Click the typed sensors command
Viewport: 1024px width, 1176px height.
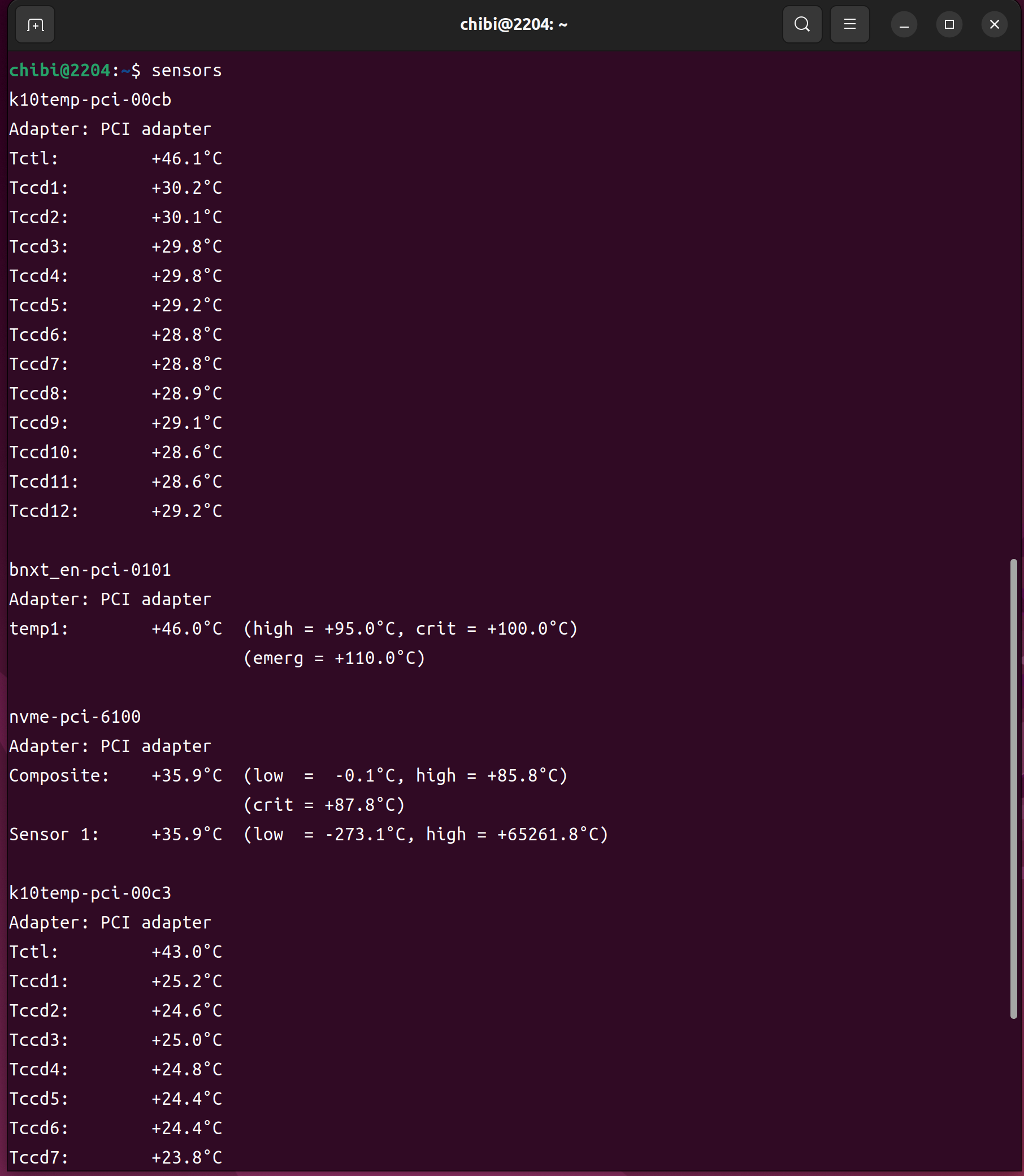click(186, 71)
